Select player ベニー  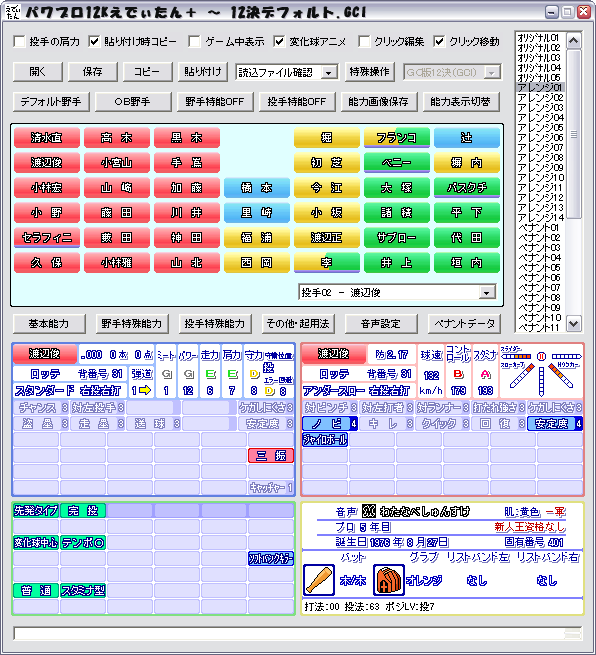pos(397,163)
